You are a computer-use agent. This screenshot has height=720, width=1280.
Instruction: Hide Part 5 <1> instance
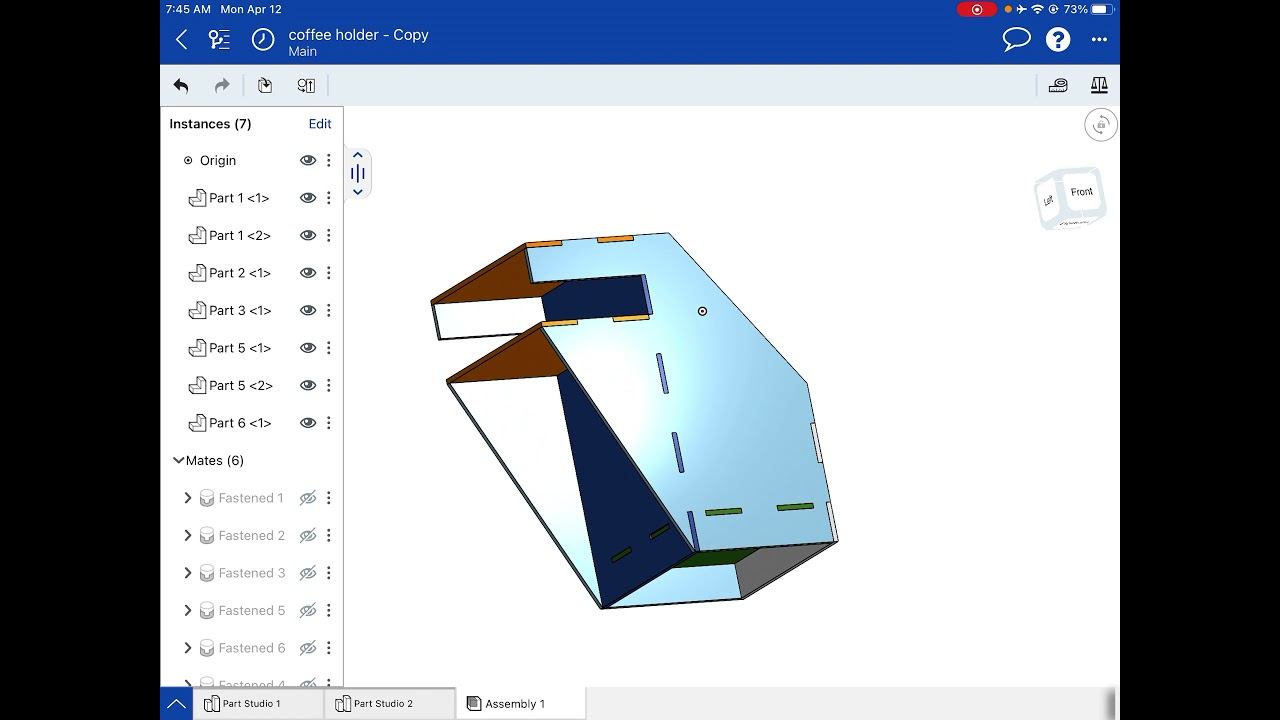pyautogui.click(x=308, y=348)
